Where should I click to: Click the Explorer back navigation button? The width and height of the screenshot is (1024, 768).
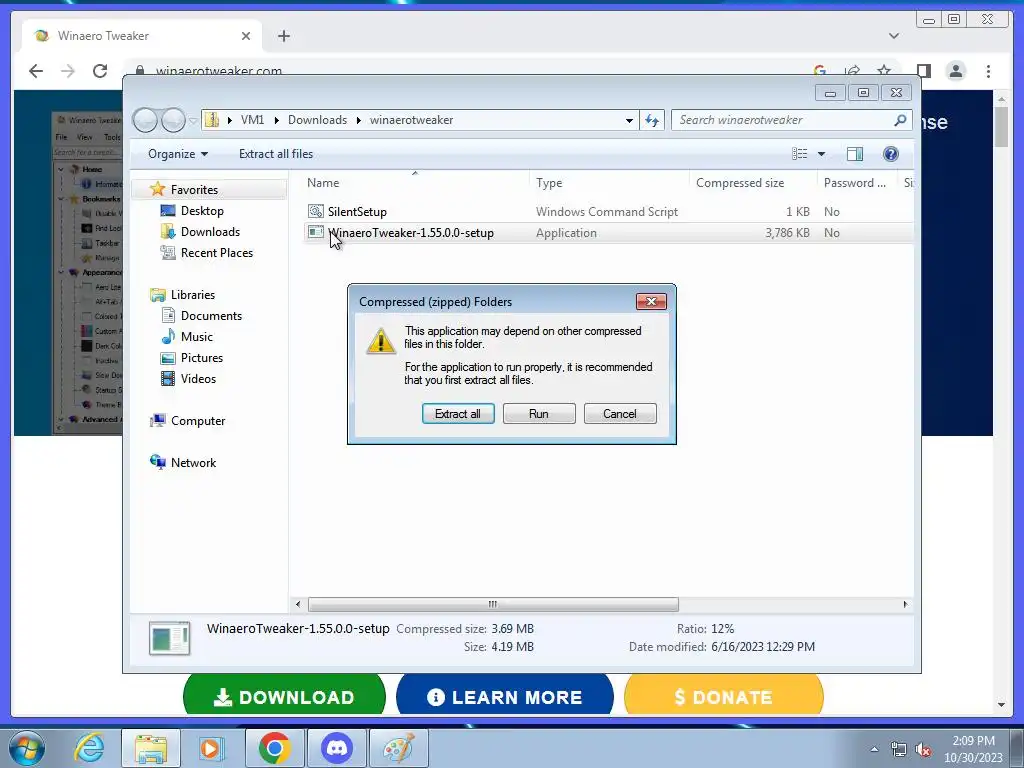coord(145,120)
